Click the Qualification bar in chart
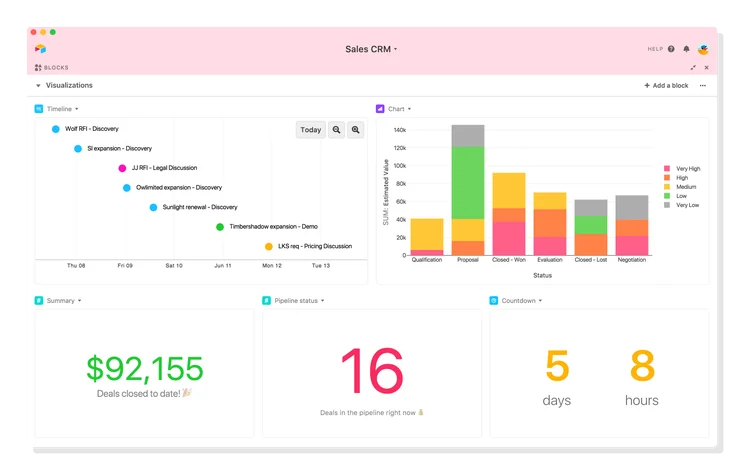This screenshot has width=744, height=474. click(427, 237)
